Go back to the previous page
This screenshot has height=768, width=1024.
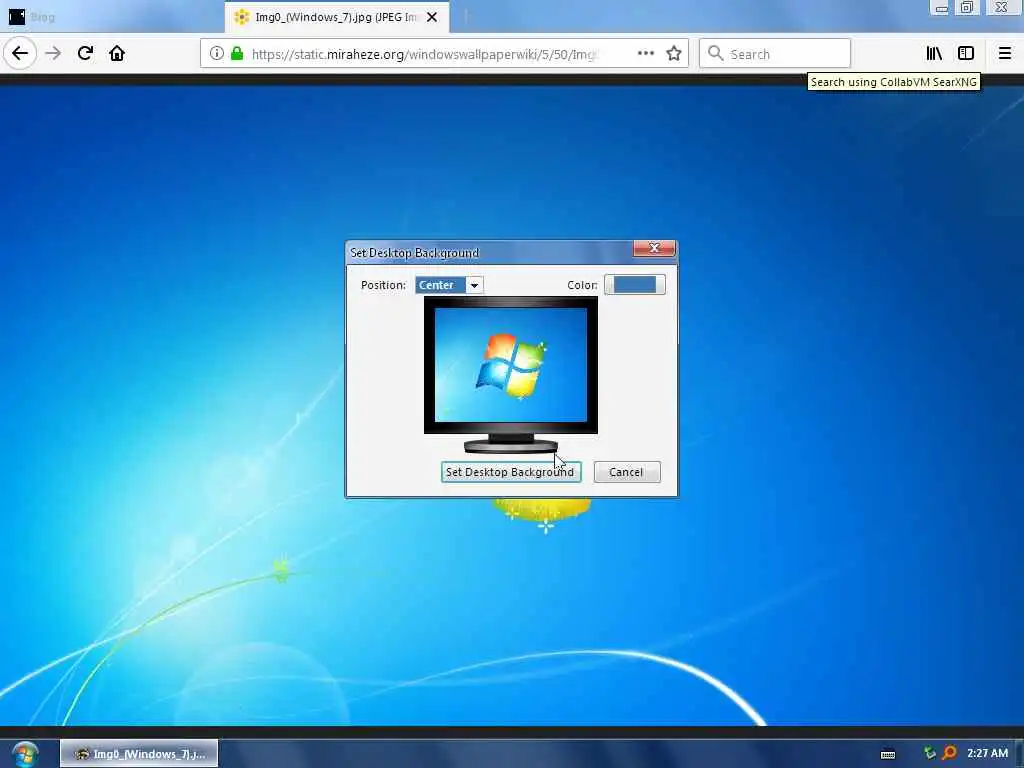20,54
